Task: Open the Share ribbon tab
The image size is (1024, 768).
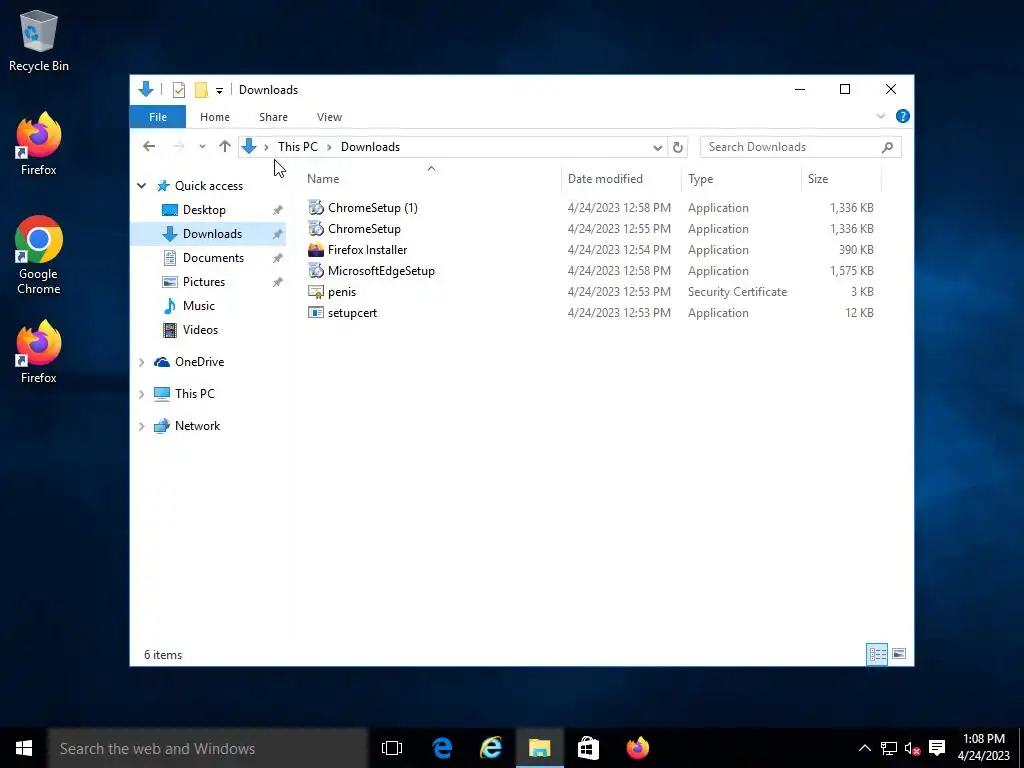Action: [x=273, y=117]
